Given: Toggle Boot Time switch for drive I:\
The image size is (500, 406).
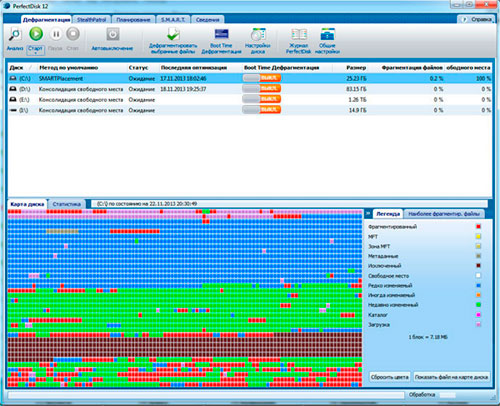Looking at the screenshot, I should click(262, 110).
